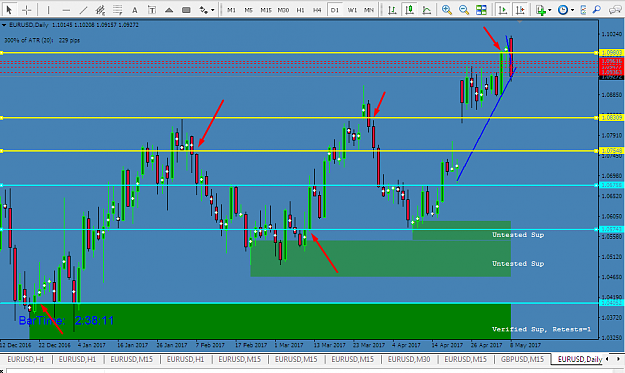This screenshot has height=373, width=625.
Task: Pick the horizontal line drawing tool
Action: [x=66, y=10]
